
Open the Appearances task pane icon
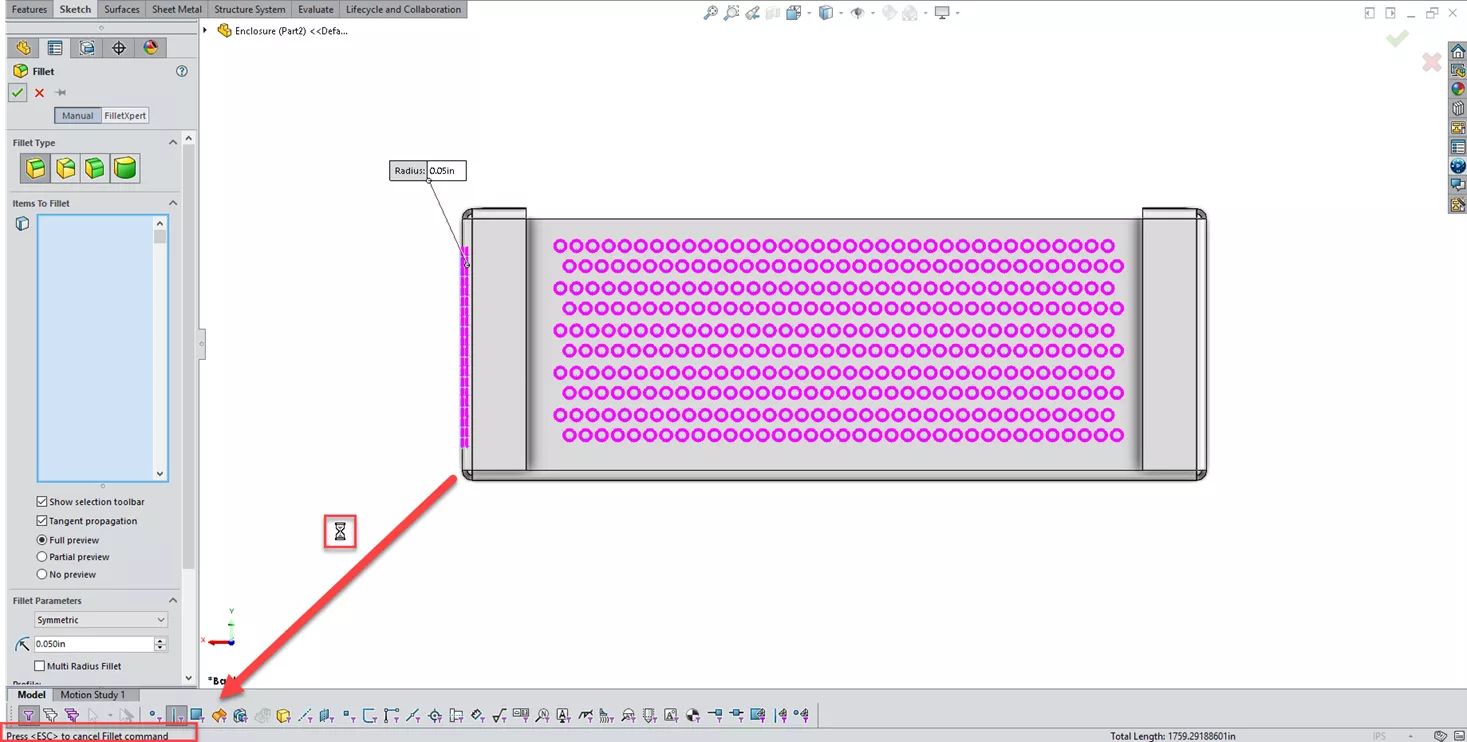[x=1458, y=89]
